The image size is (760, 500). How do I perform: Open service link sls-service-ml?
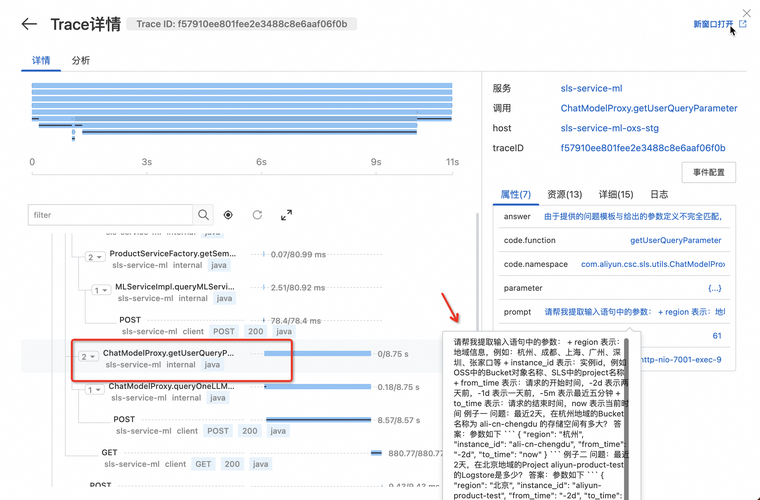pos(591,88)
